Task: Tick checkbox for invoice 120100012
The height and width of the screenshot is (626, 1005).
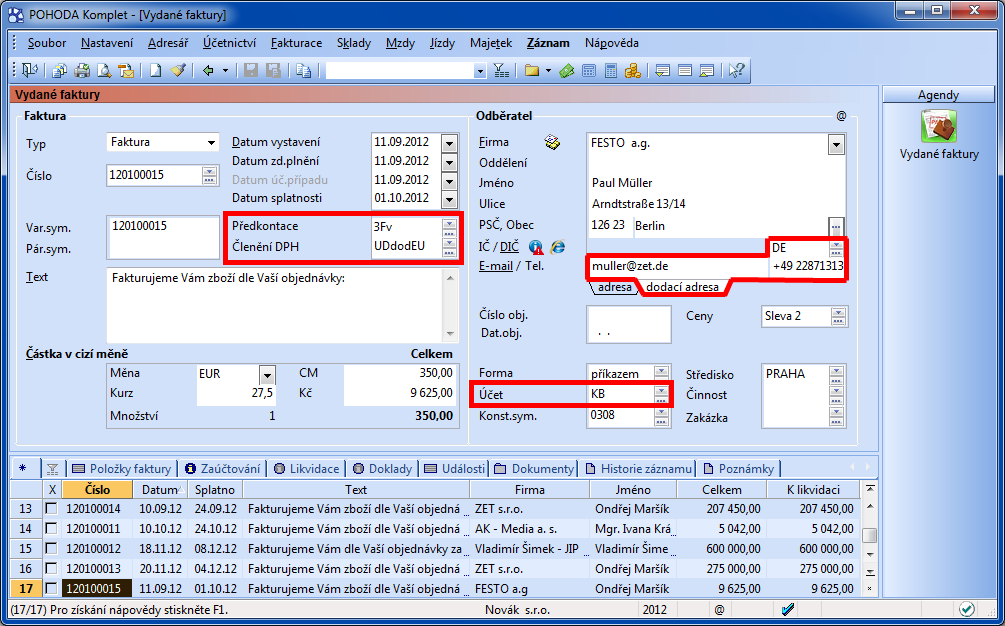Action: (x=51, y=548)
